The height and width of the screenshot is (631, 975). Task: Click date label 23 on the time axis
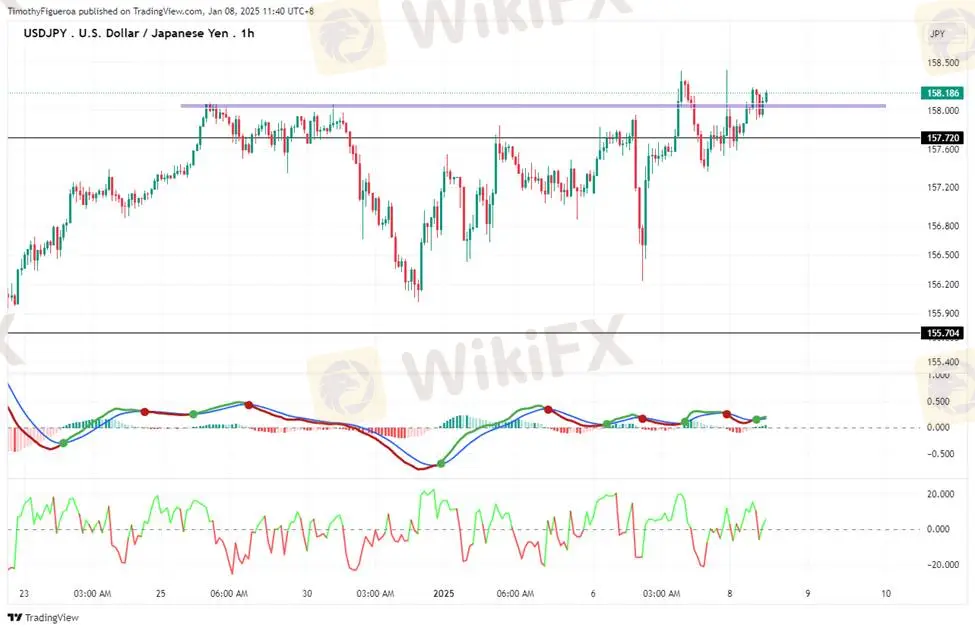coord(24,594)
